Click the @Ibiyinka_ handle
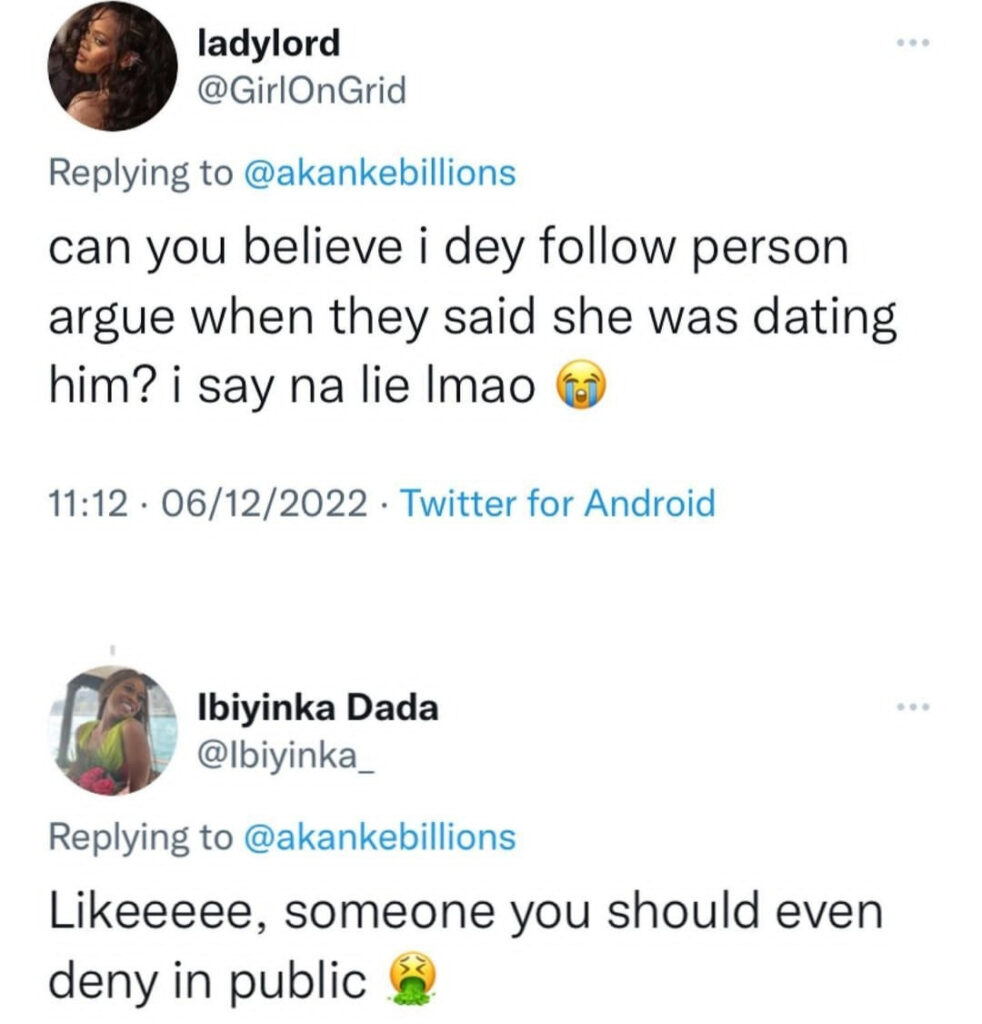982x1024 pixels. pyautogui.click(x=285, y=757)
